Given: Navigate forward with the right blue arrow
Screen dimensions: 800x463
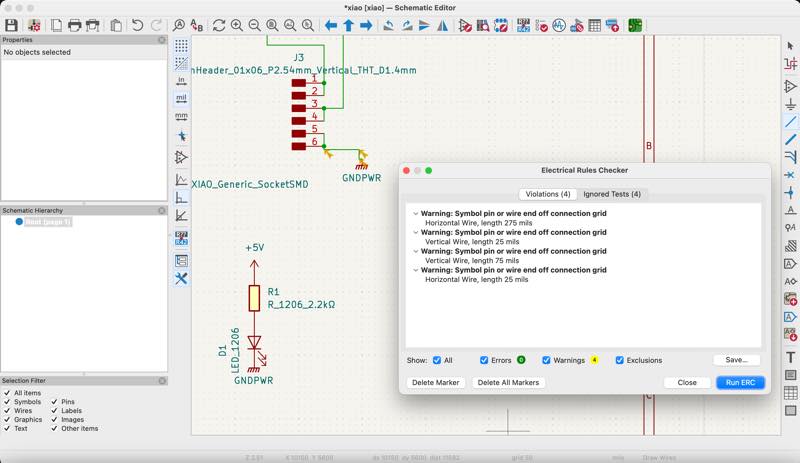Looking at the screenshot, I should click(366, 25).
